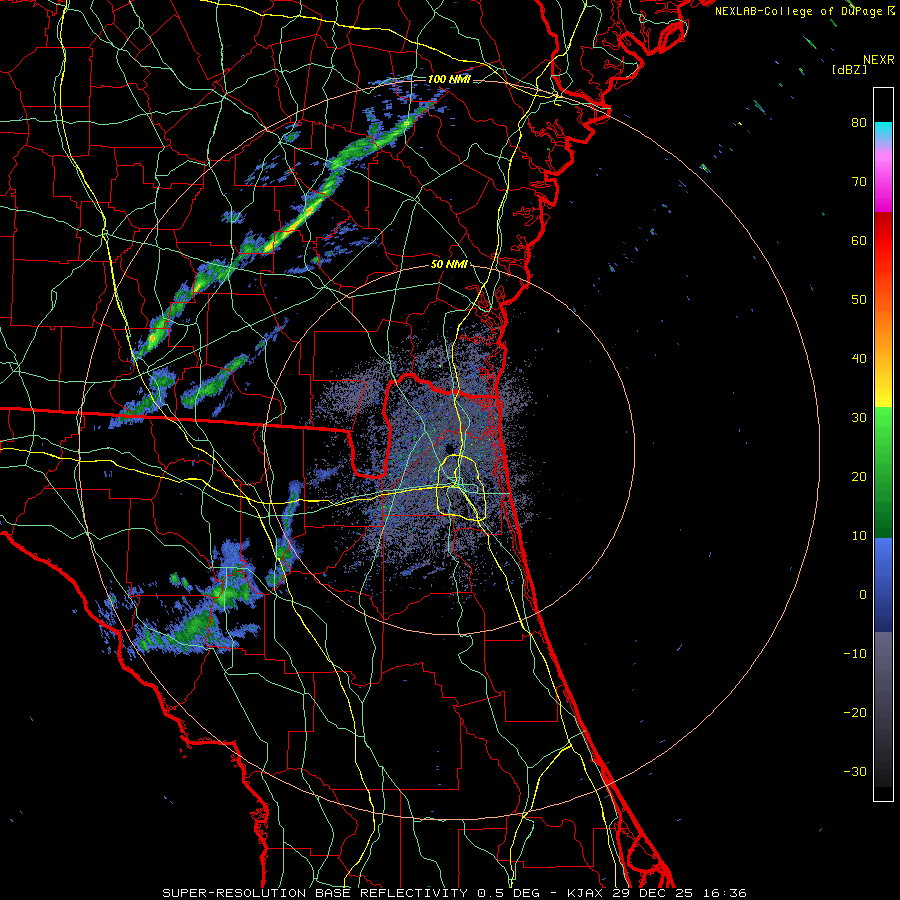The height and width of the screenshot is (900, 900).
Task: Click the -30 value on the dBZ scale
Action: click(855, 771)
